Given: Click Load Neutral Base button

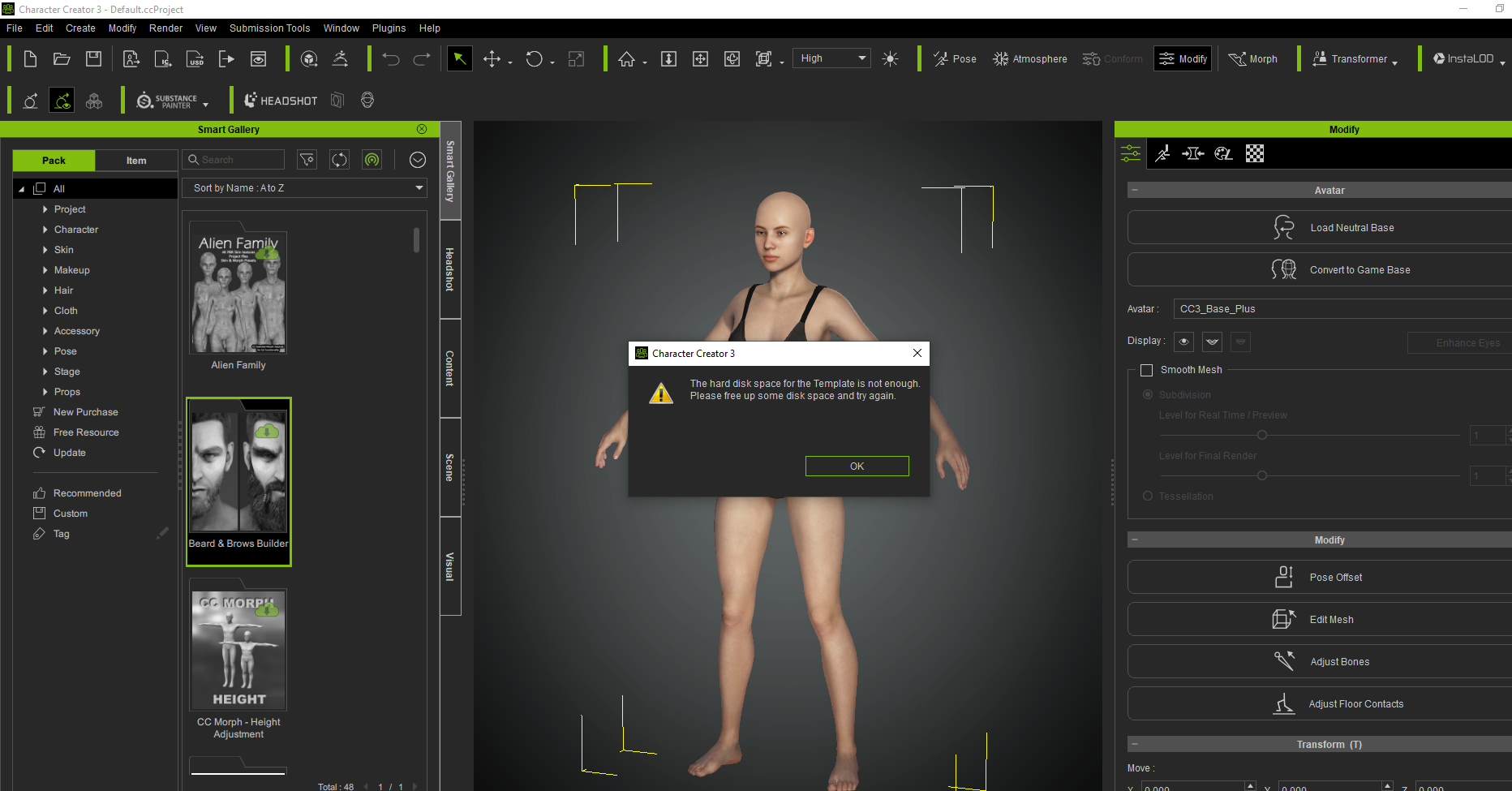Looking at the screenshot, I should click(x=1319, y=227).
